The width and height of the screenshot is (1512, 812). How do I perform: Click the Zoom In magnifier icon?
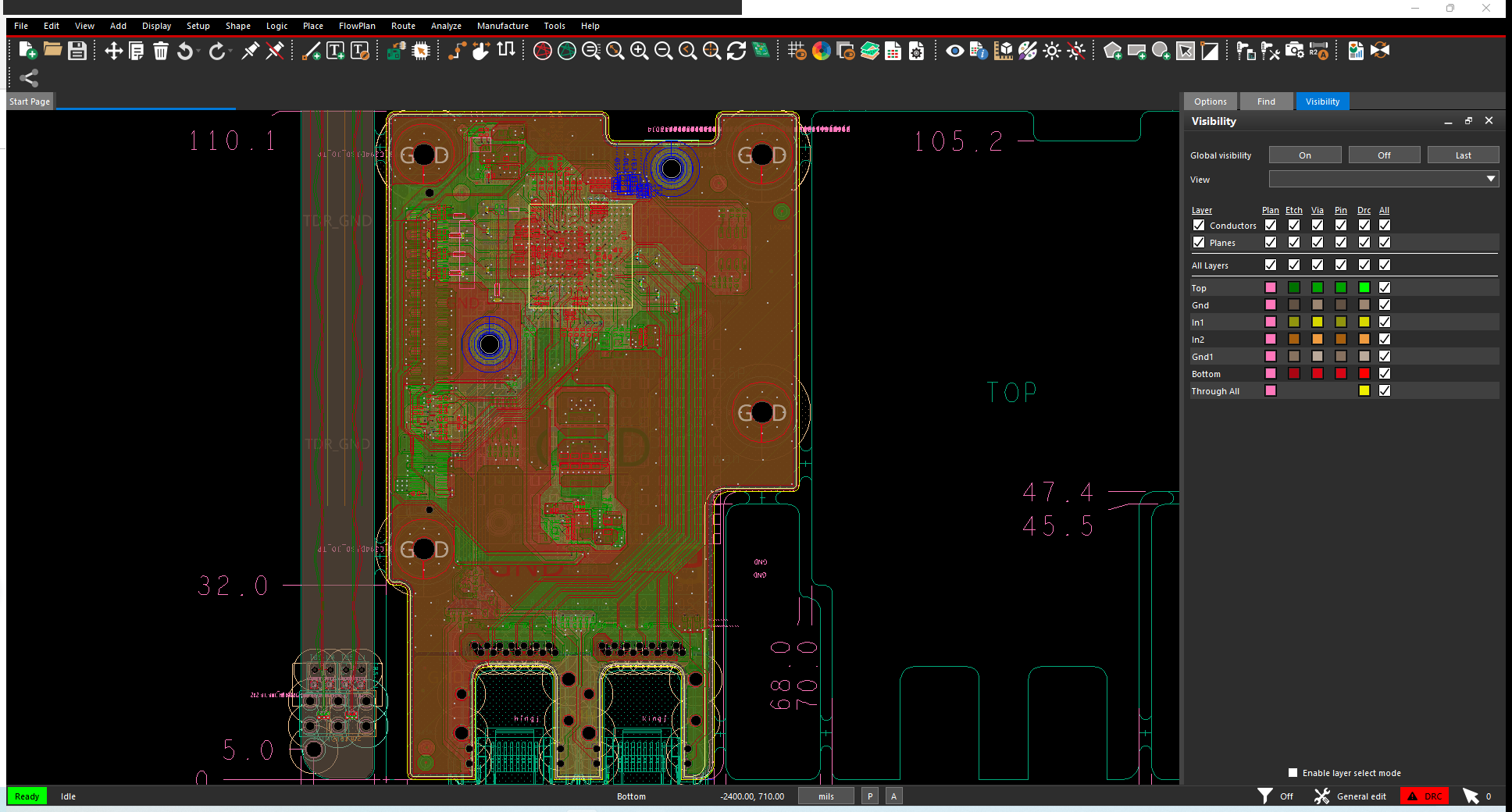pos(639,51)
